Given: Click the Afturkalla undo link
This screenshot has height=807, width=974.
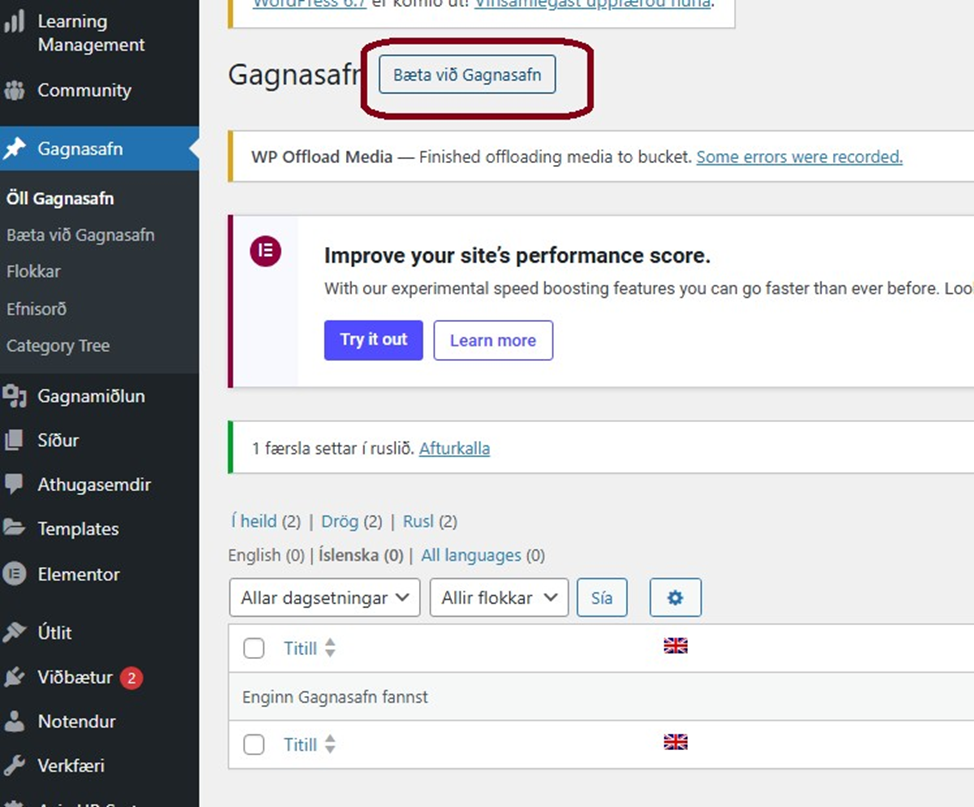Looking at the screenshot, I should point(454,448).
